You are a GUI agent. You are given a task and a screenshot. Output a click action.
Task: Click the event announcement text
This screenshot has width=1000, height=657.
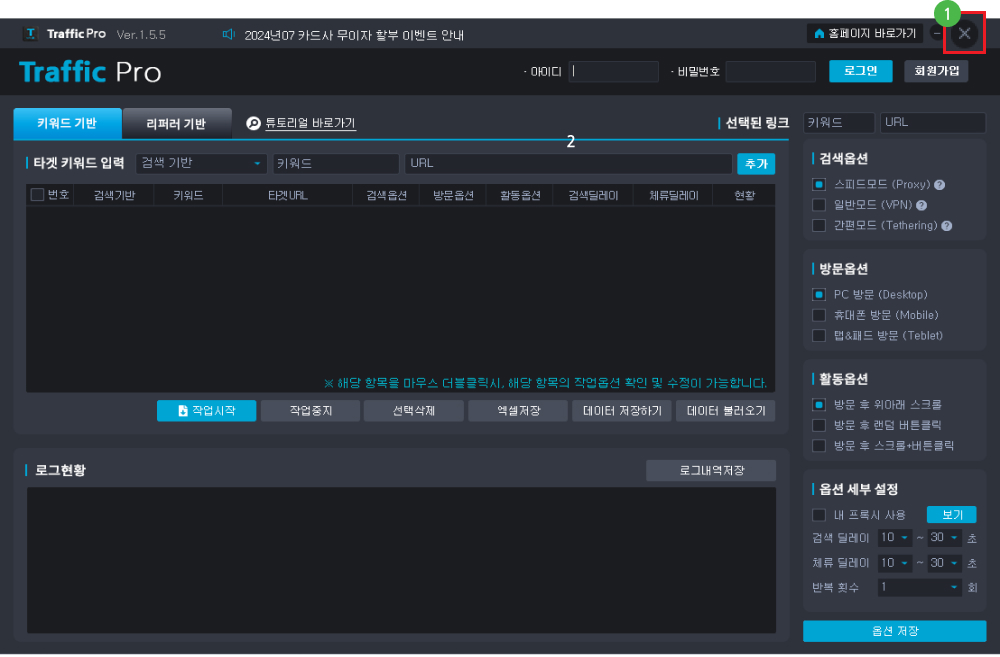(x=354, y=35)
